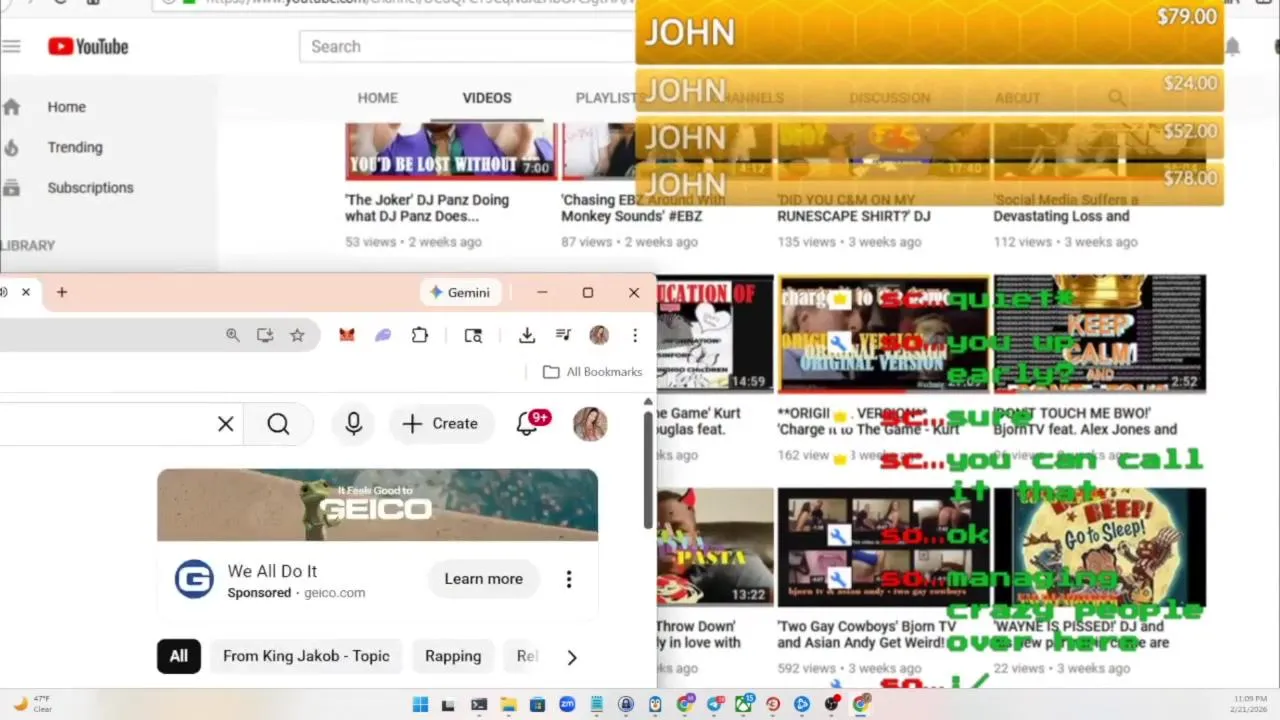The width and height of the screenshot is (1280, 720).
Task: Clear the YouTube search box with X
Action: pos(226,424)
